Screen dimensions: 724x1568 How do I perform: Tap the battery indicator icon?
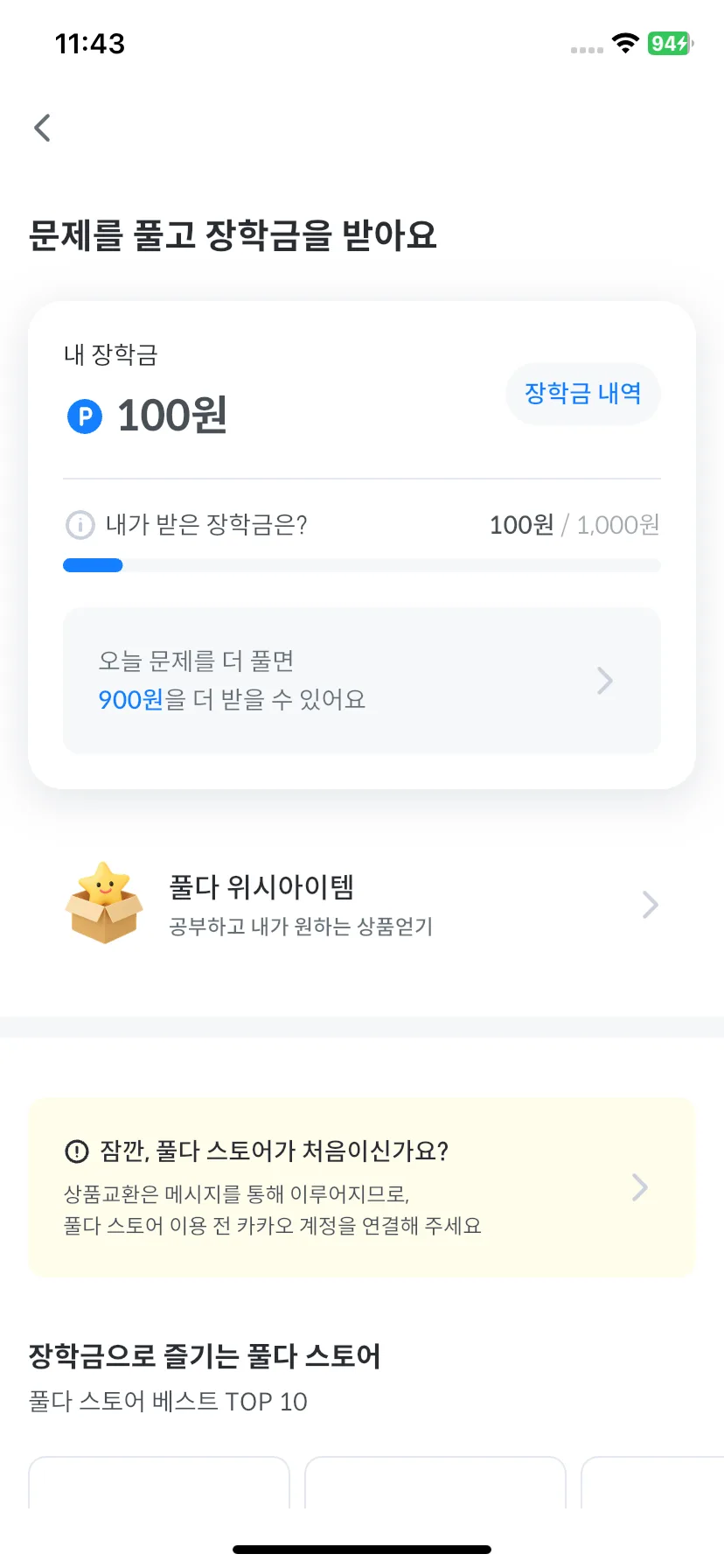coord(671,43)
